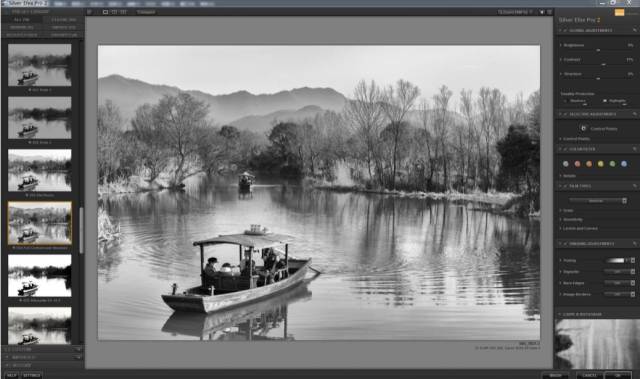The height and width of the screenshot is (379, 640).
Task: Select the side-by-side preview icon
Action: (x=123, y=12)
